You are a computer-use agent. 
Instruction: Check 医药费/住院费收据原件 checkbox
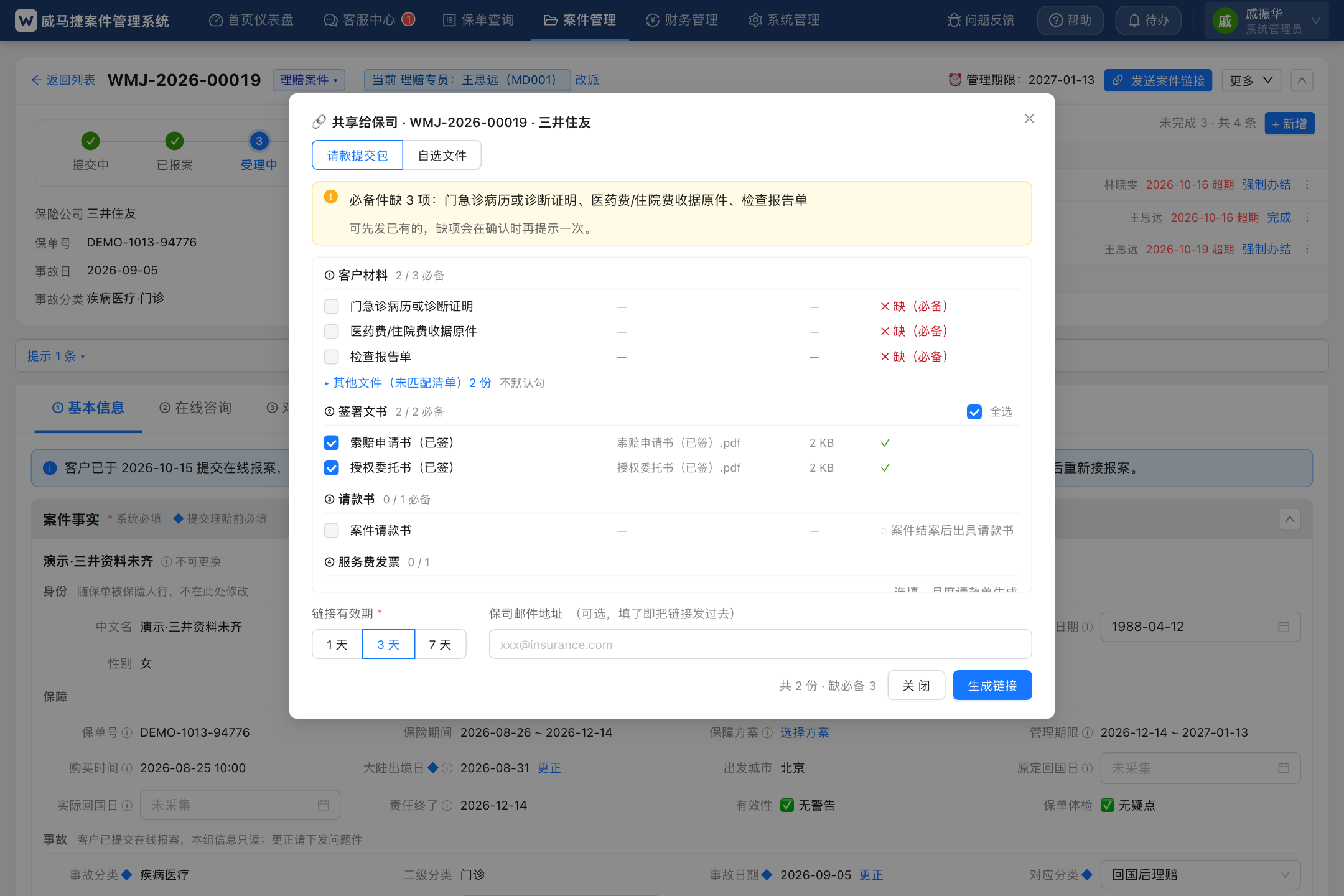[x=332, y=331]
